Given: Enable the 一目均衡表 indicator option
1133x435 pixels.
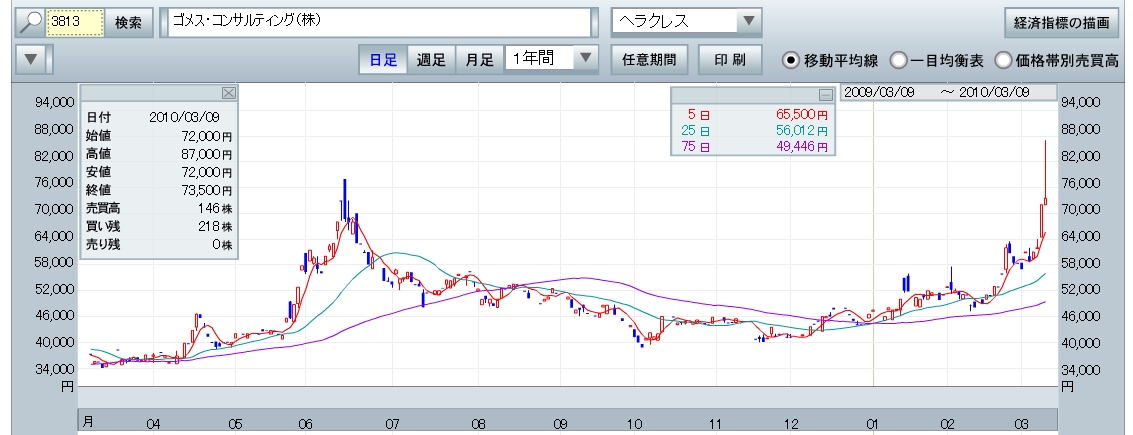Looking at the screenshot, I should [x=899, y=60].
